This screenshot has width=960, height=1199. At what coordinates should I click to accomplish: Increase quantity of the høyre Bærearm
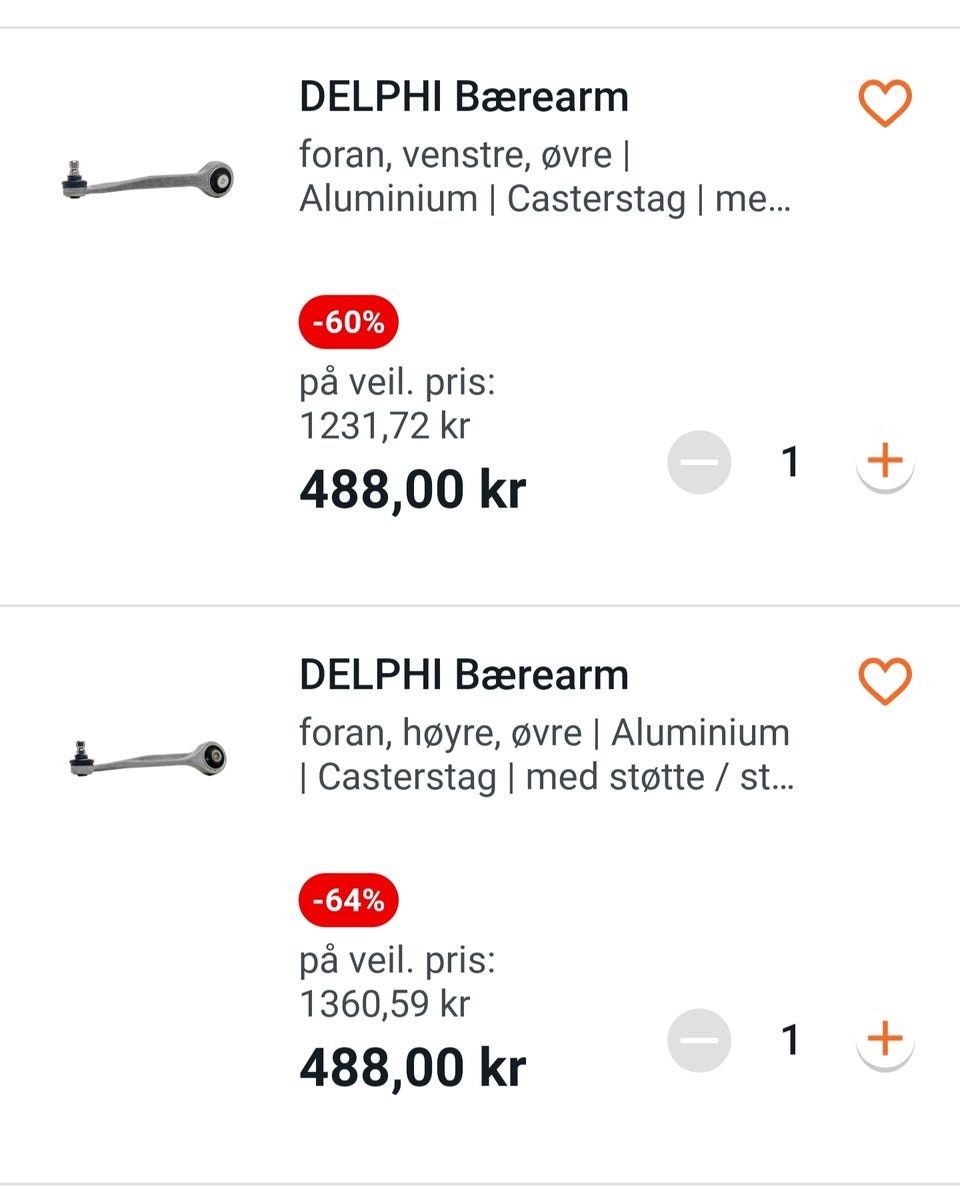(x=885, y=1040)
